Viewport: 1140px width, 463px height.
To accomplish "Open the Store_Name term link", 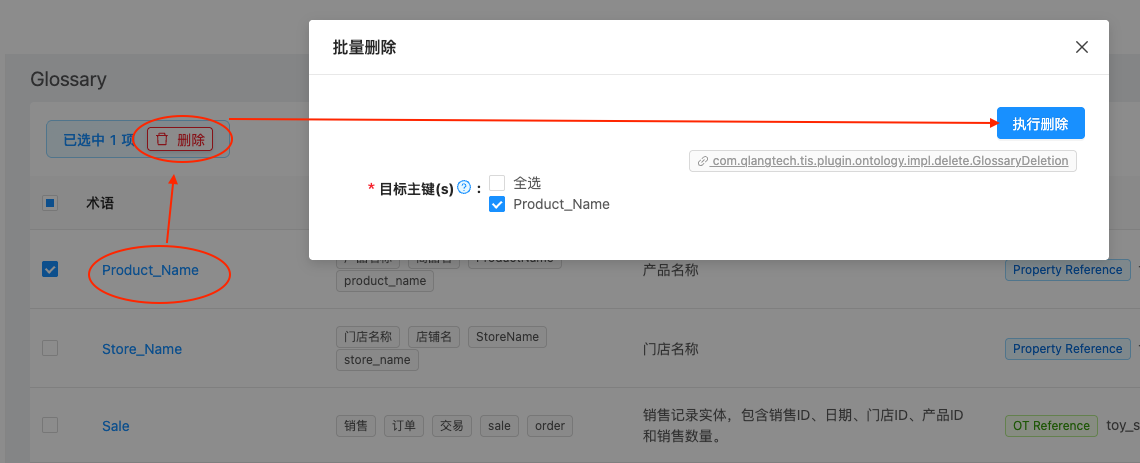I will tap(142, 349).
